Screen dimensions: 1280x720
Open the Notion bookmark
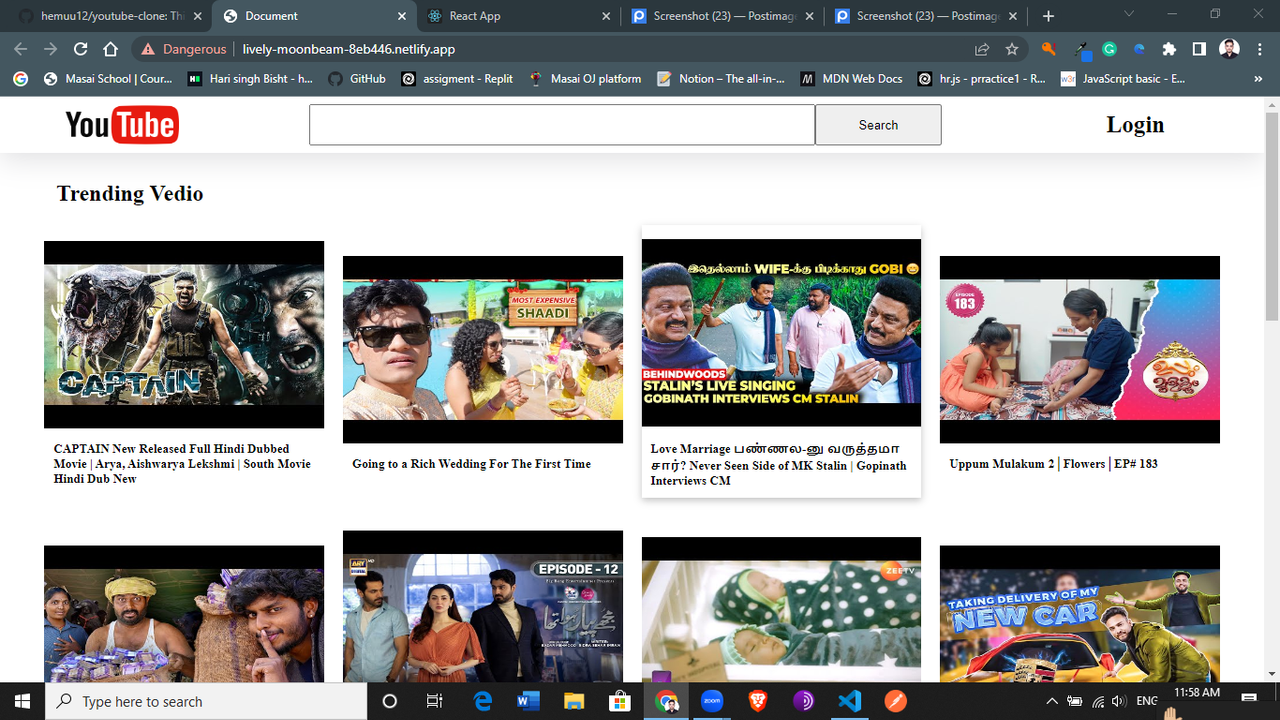(721, 79)
